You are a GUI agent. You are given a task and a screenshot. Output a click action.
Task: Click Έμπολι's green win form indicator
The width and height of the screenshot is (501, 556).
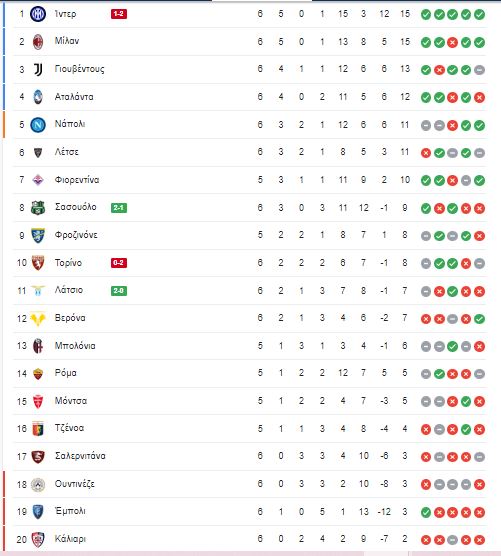coord(426,512)
